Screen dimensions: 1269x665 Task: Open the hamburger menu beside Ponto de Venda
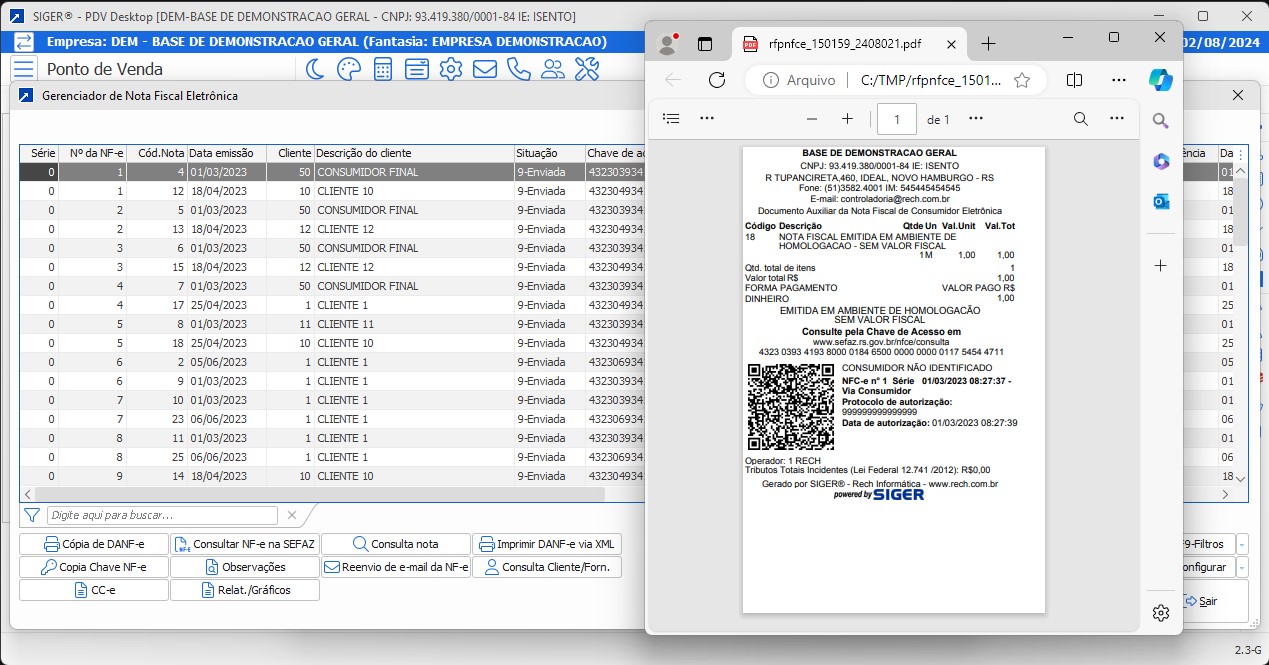click(x=24, y=69)
